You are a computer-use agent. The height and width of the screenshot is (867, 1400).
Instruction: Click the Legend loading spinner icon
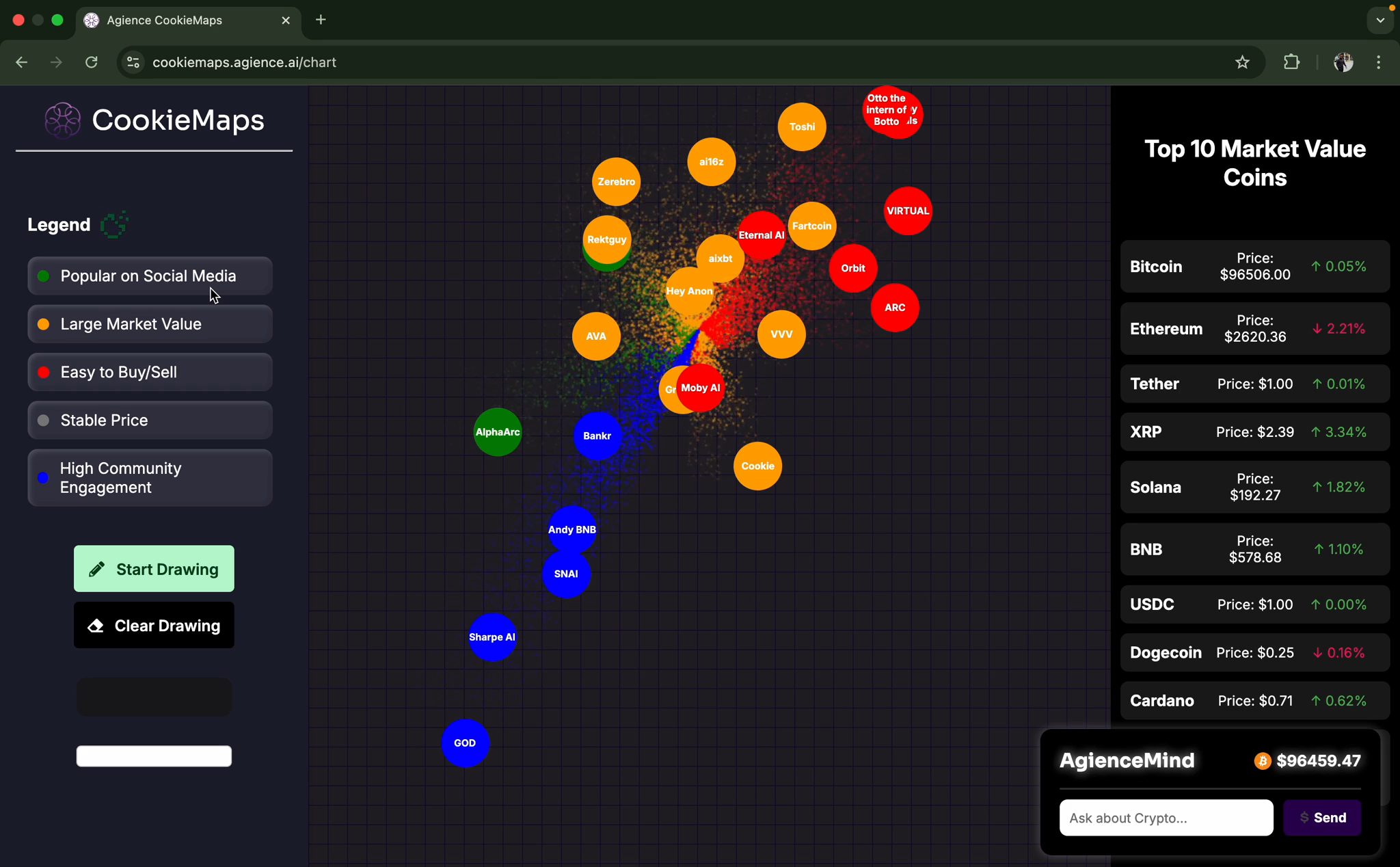(x=113, y=224)
